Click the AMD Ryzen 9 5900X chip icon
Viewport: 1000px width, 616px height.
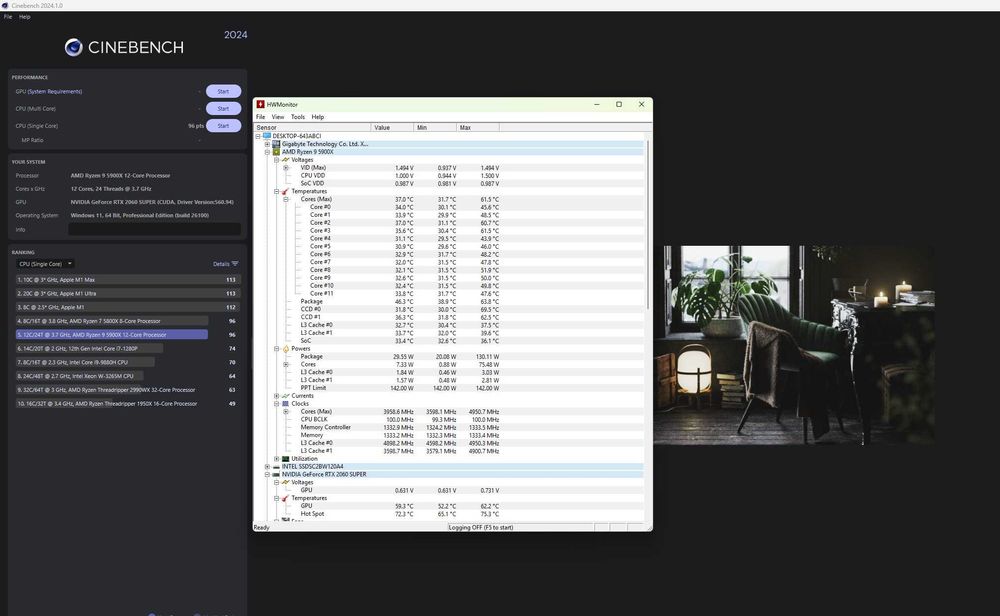coord(276,152)
